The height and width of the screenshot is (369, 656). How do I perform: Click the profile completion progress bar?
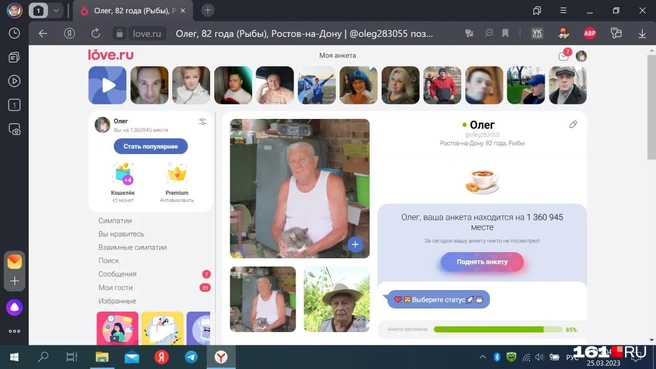[498, 330]
